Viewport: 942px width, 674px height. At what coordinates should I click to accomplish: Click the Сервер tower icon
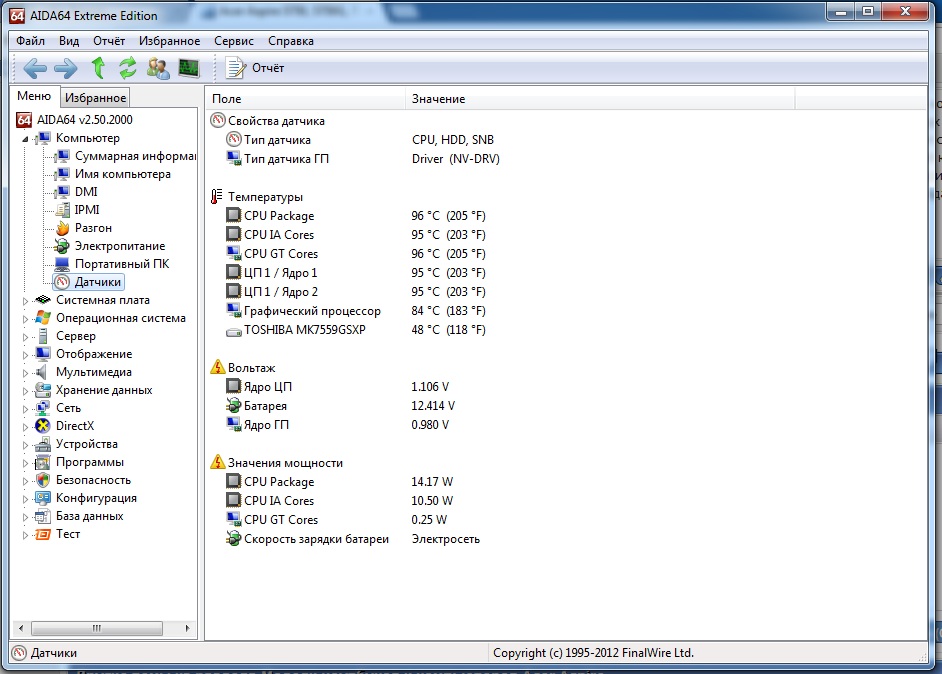tap(43, 336)
